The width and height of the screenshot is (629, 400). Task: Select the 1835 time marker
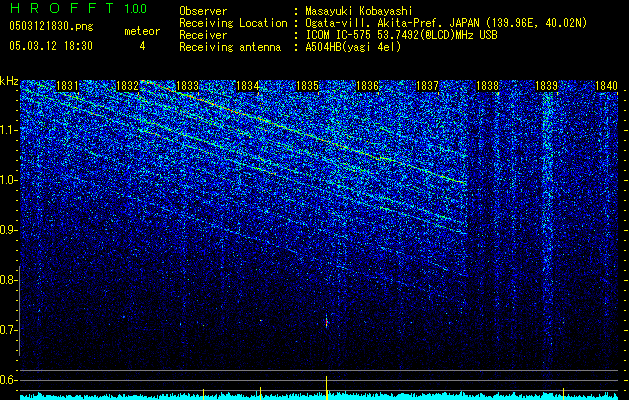(x=307, y=86)
